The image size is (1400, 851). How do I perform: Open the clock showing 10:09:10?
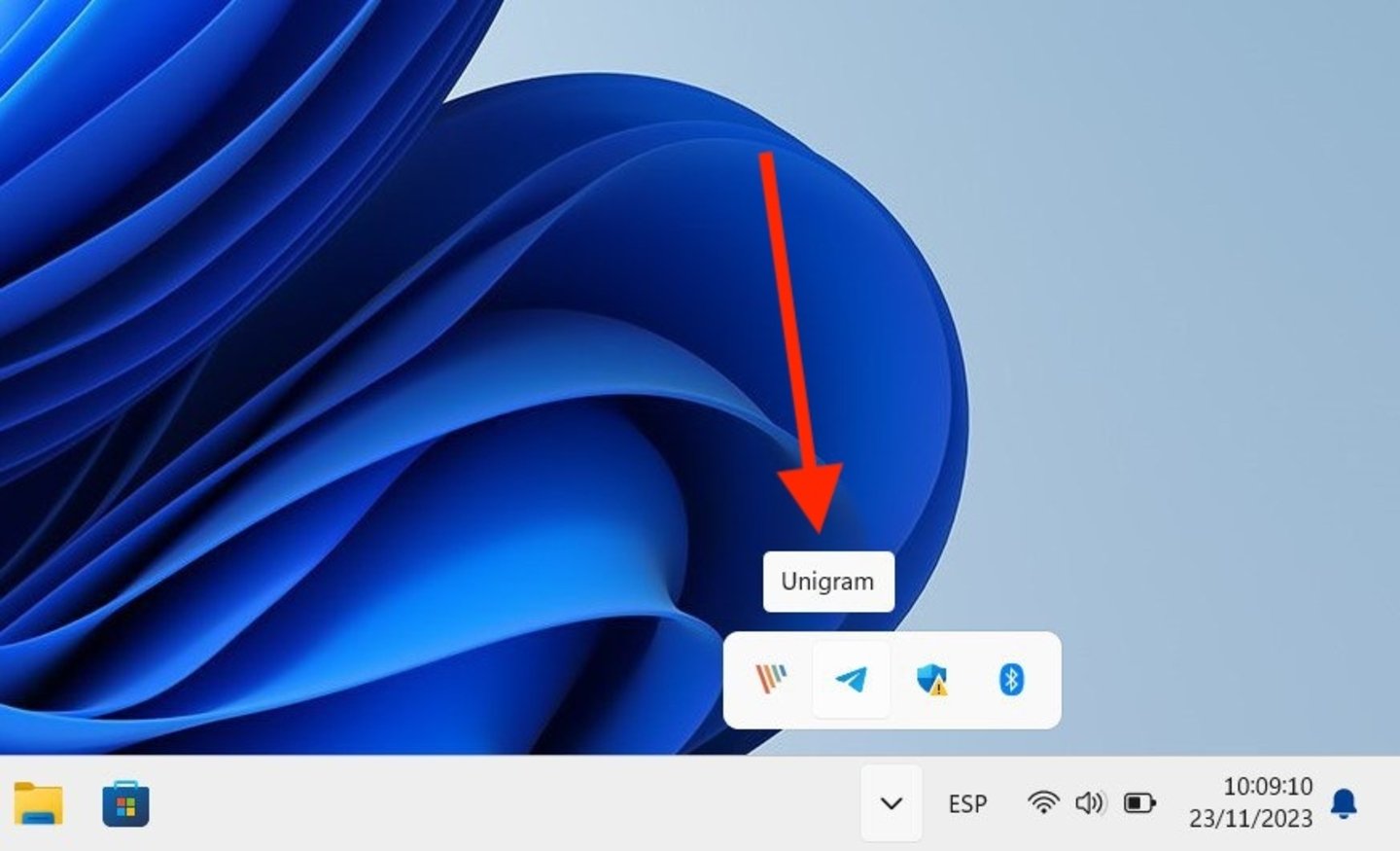[x=1268, y=786]
